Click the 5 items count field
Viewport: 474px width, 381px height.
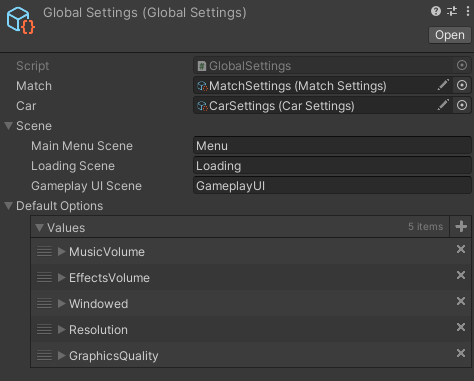pyautogui.click(x=426, y=227)
